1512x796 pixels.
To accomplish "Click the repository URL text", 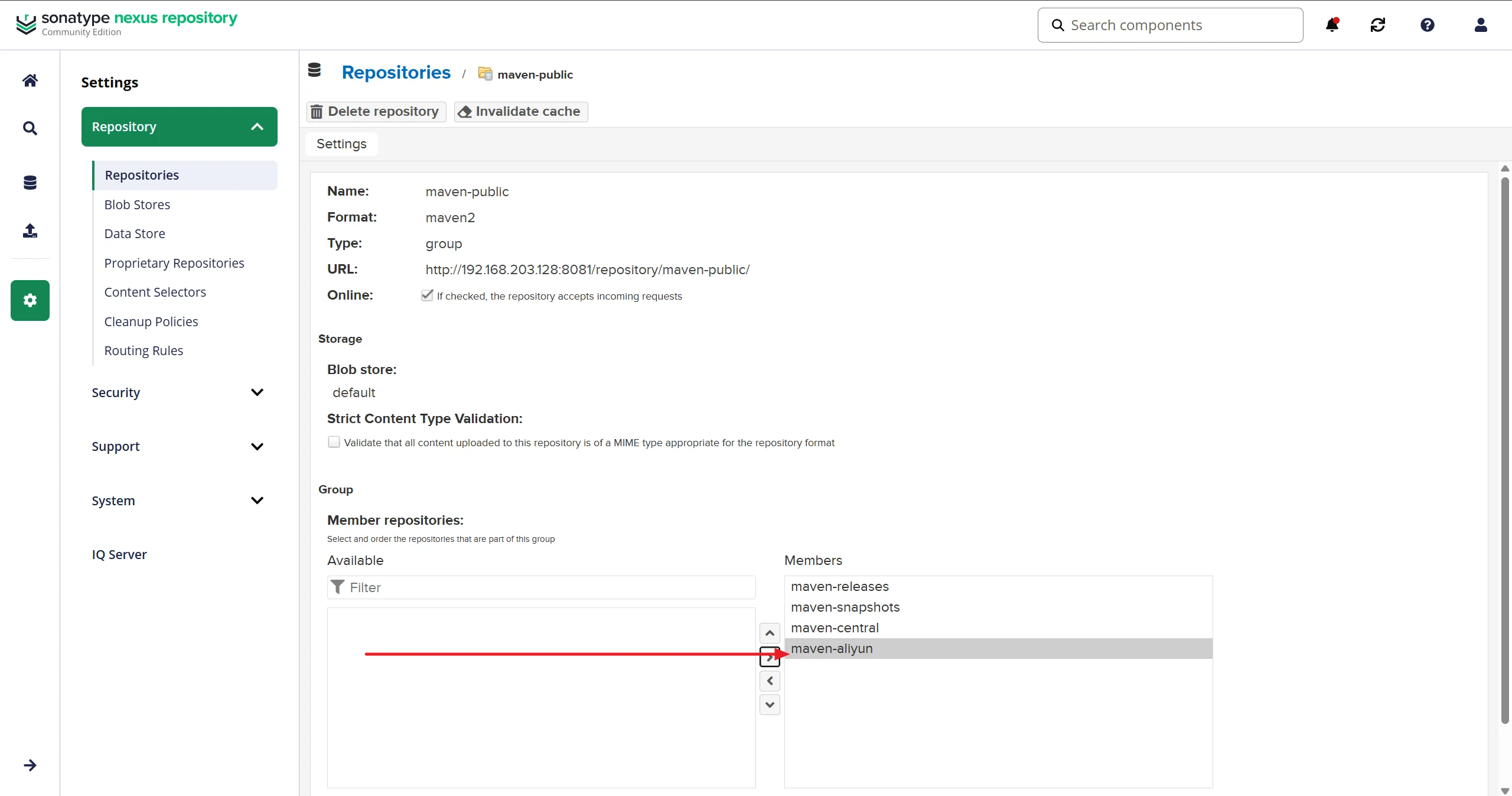I will [587, 269].
